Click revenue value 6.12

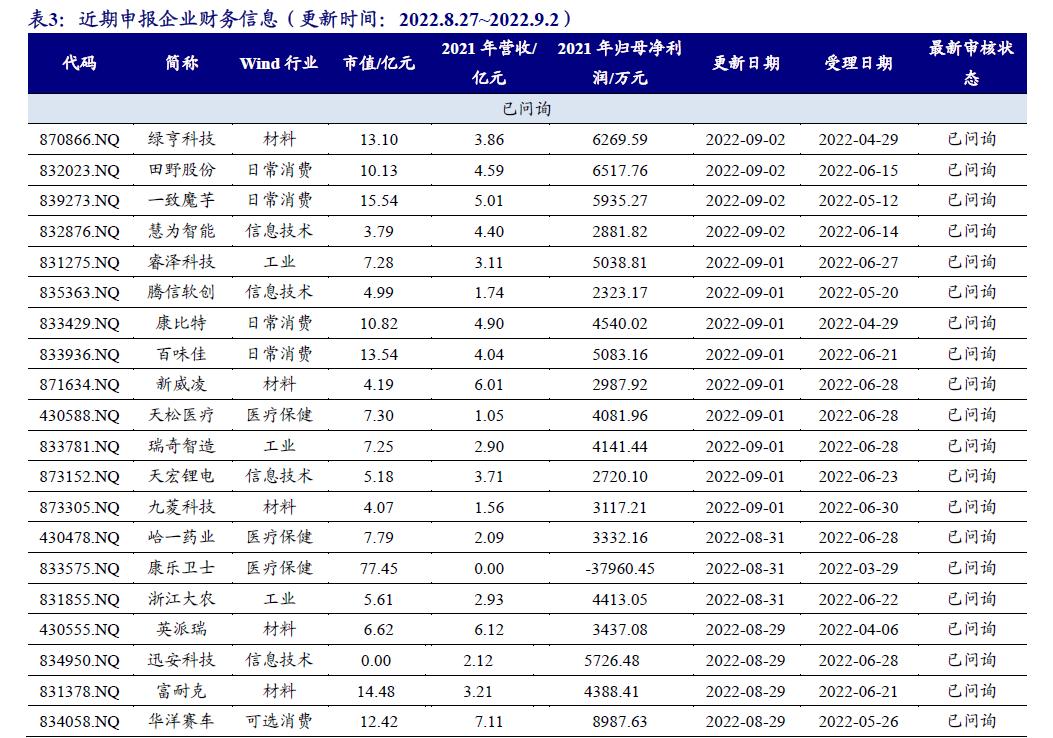click(489, 630)
